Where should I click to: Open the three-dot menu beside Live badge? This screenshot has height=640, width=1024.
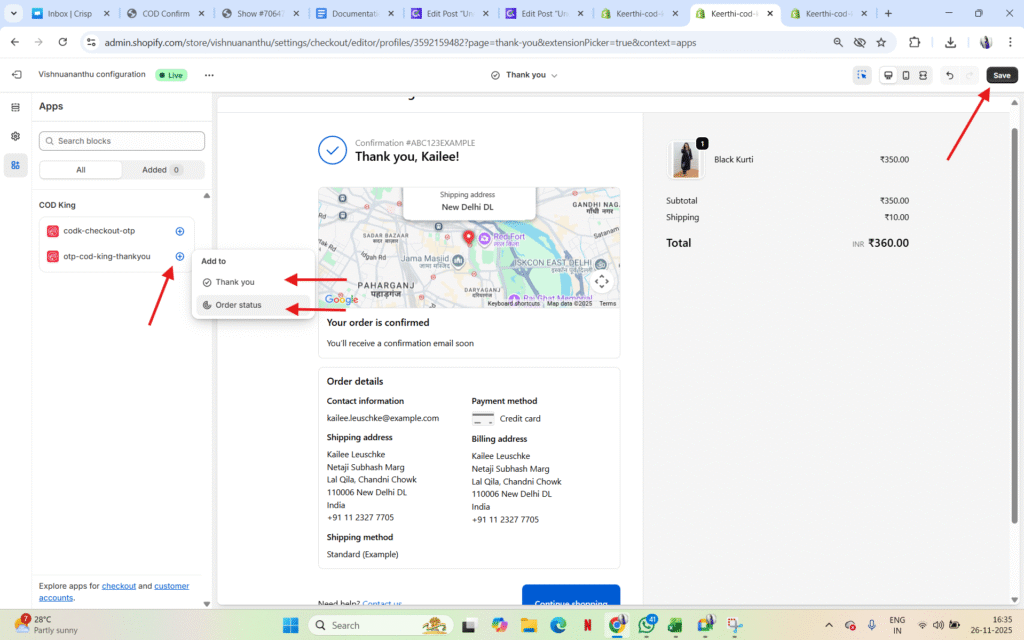209,75
